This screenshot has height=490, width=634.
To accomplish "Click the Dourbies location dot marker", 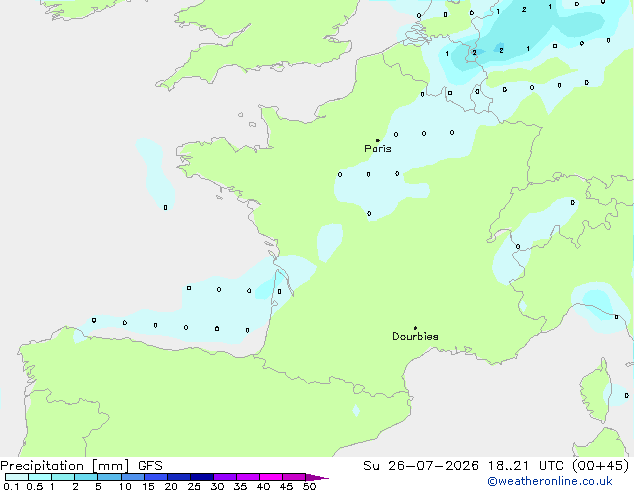I will pos(415,328).
